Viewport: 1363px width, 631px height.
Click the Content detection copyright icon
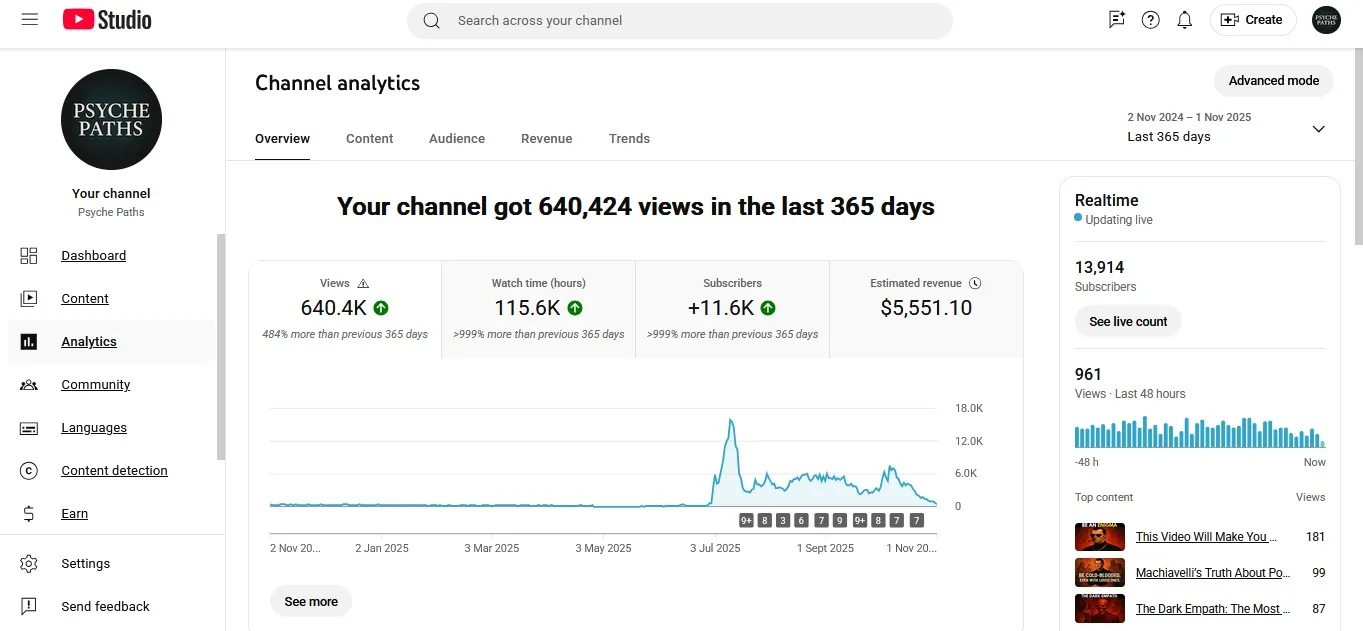29,471
